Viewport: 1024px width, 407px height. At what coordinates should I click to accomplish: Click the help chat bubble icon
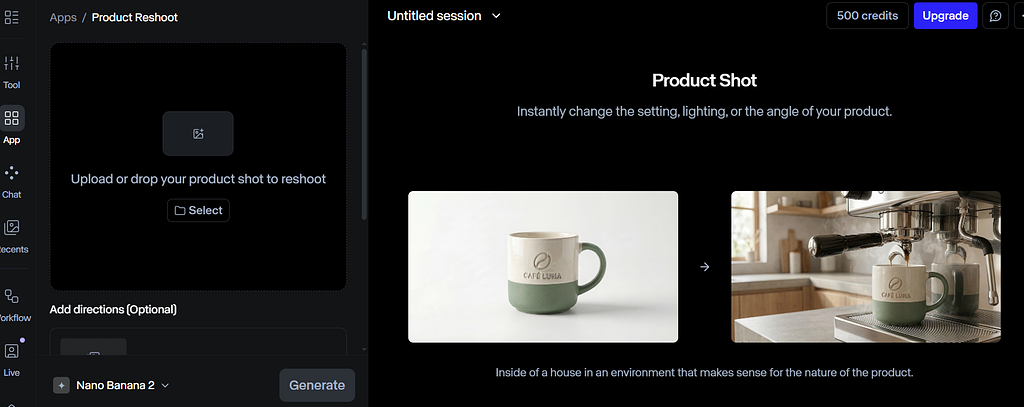995,16
